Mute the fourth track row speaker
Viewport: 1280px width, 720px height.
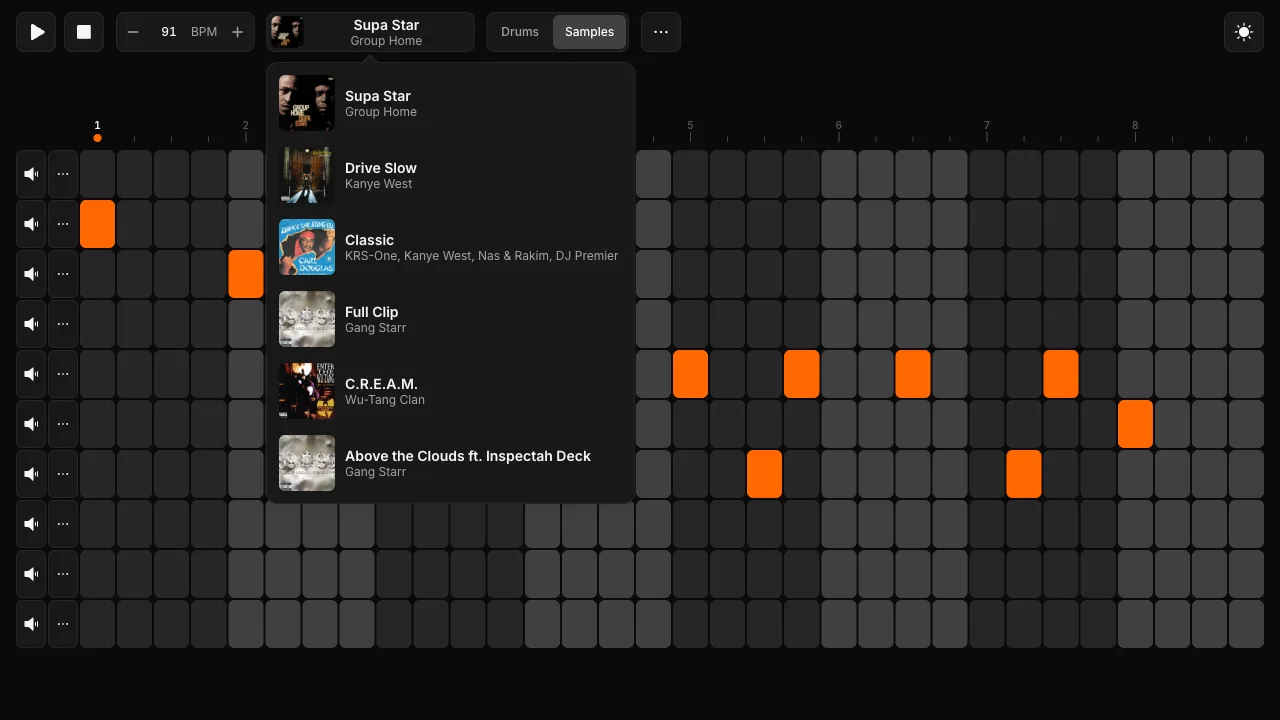(x=31, y=324)
